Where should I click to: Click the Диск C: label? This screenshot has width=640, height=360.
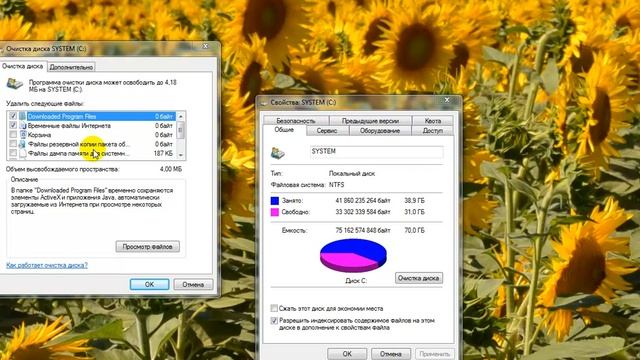pyautogui.click(x=356, y=281)
